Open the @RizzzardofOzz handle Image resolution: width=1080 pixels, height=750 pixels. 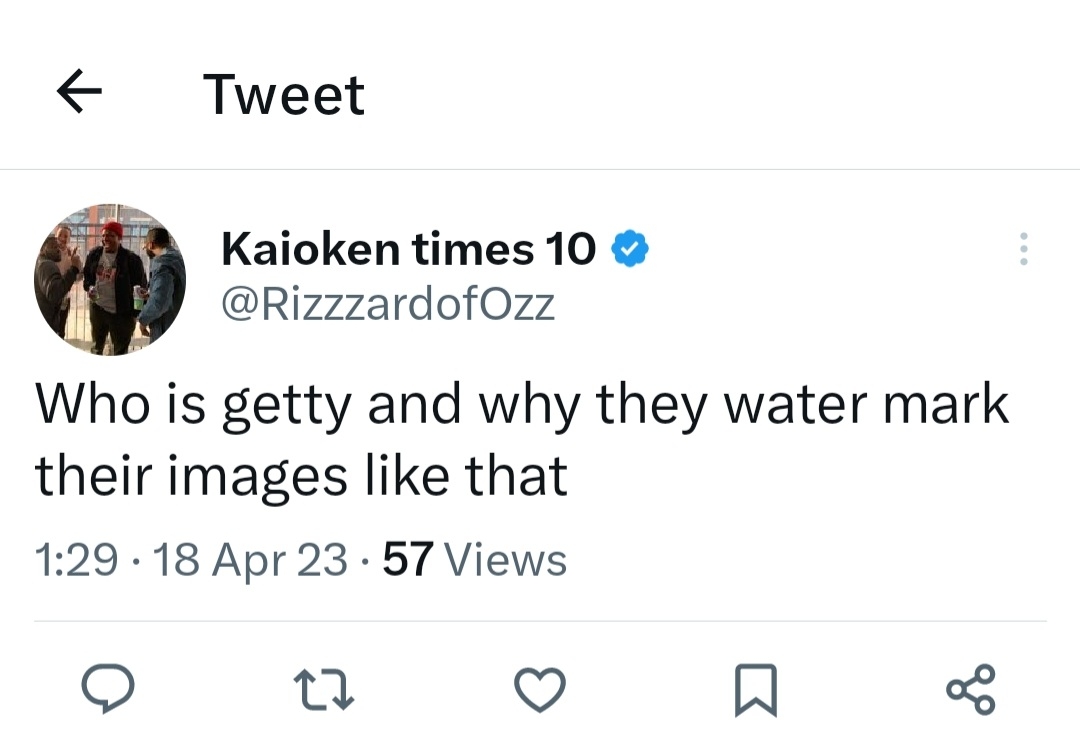click(388, 303)
